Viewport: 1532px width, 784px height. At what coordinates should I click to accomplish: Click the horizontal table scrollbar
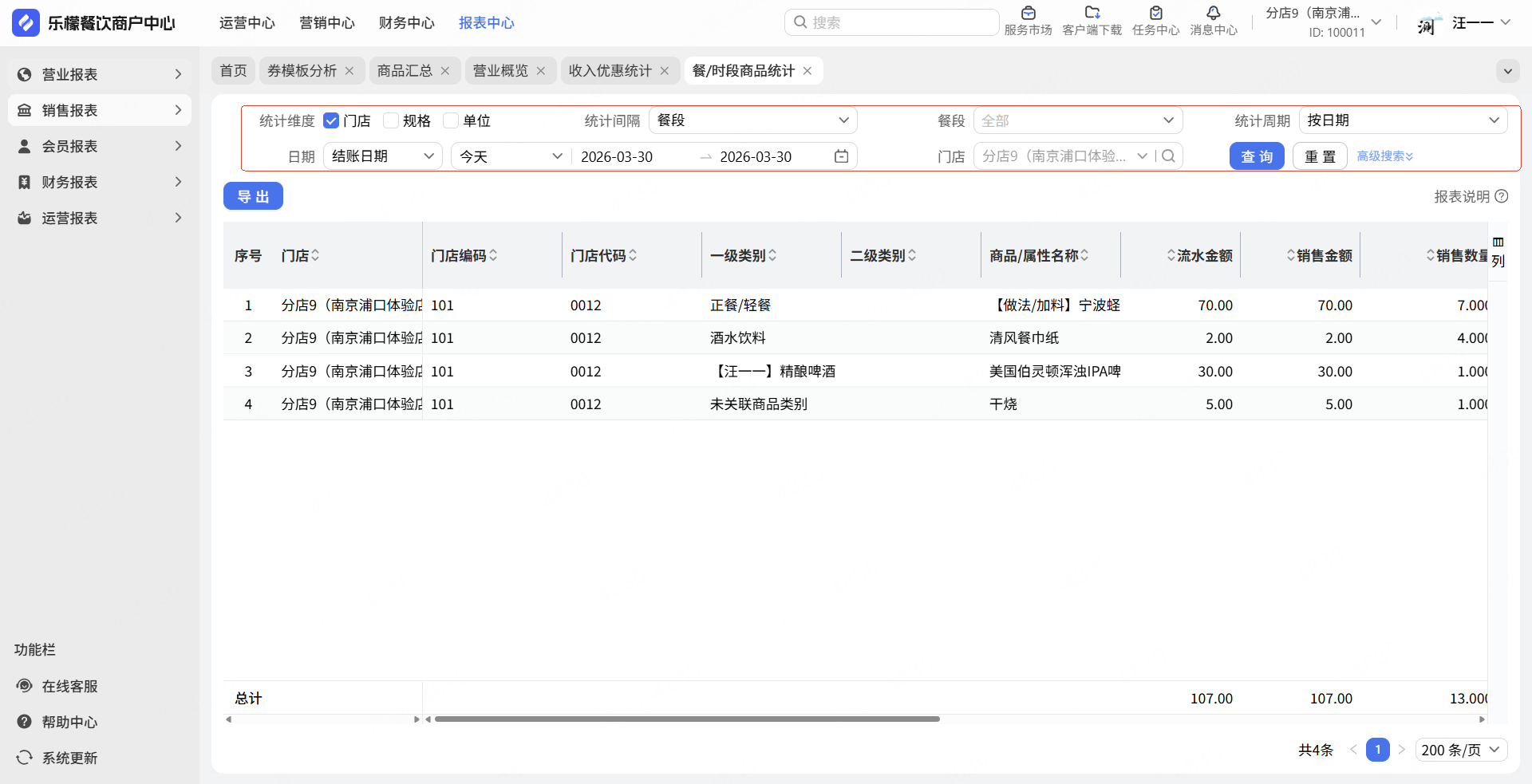point(686,719)
